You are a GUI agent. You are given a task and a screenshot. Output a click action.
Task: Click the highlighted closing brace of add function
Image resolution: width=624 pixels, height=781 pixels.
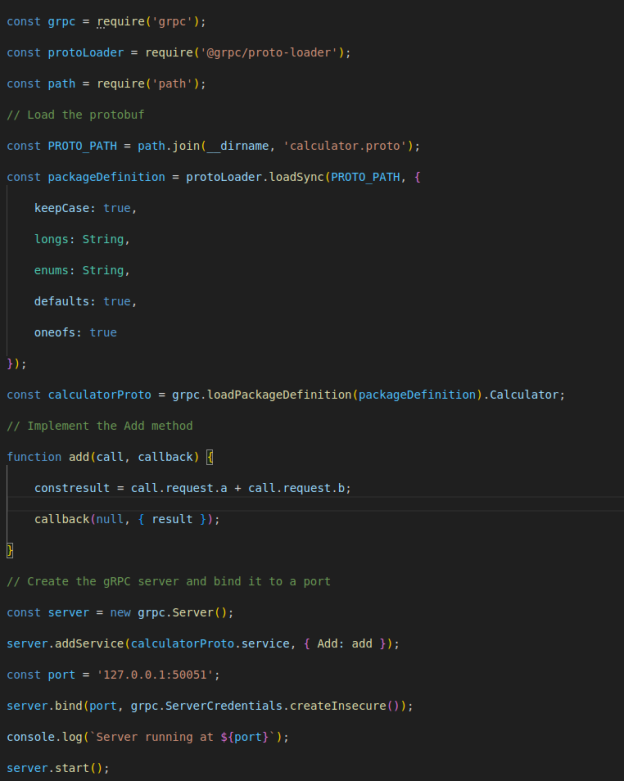(x=10, y=550)
